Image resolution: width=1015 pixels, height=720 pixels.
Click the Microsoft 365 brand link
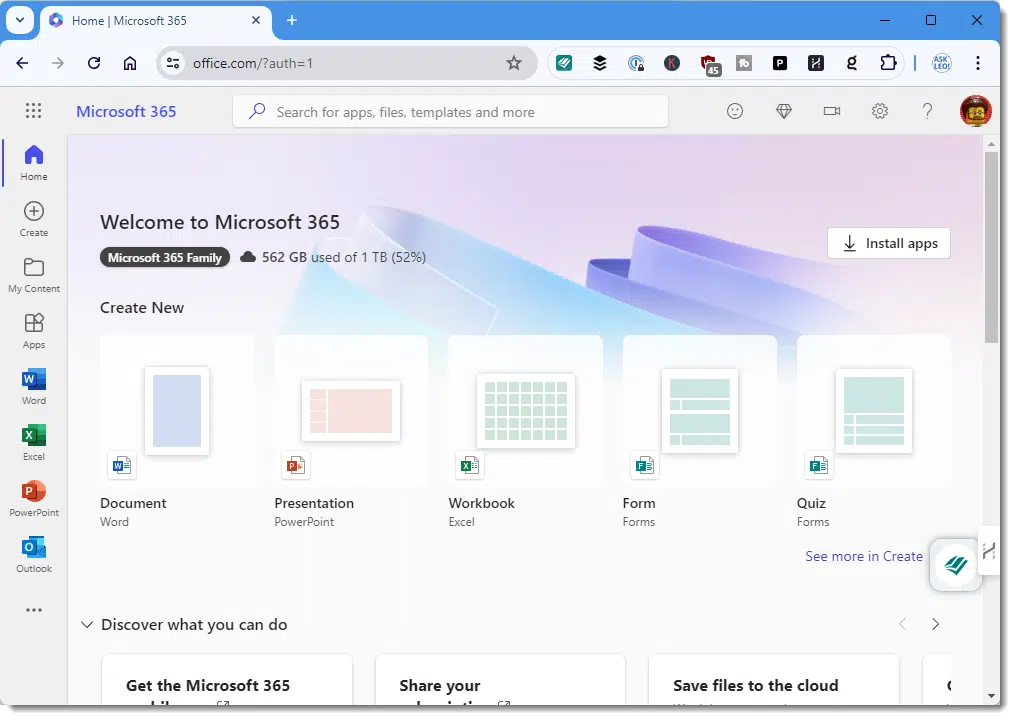(x=126, y=111)
